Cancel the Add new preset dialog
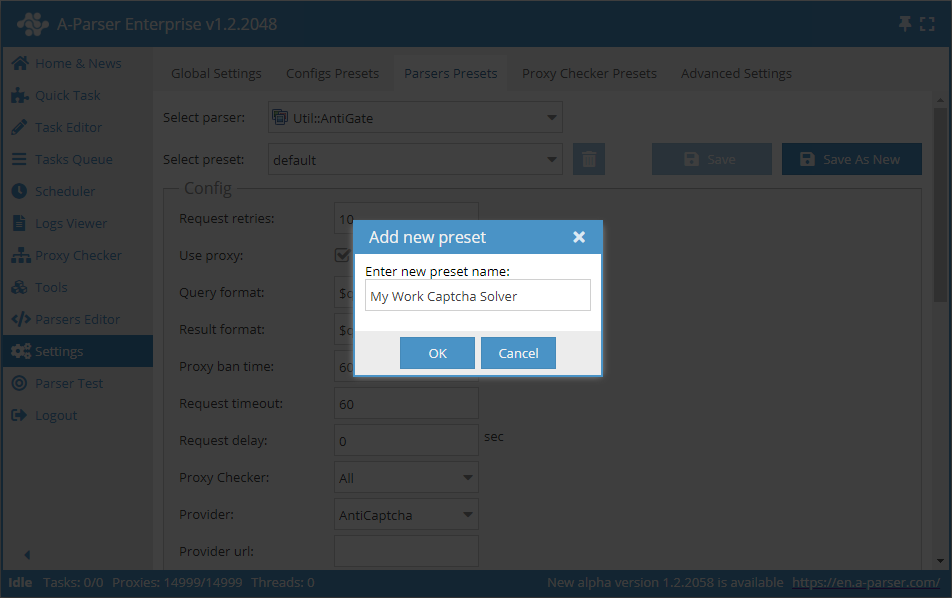The width and height of the screenshot is (952, 598). 518,353
